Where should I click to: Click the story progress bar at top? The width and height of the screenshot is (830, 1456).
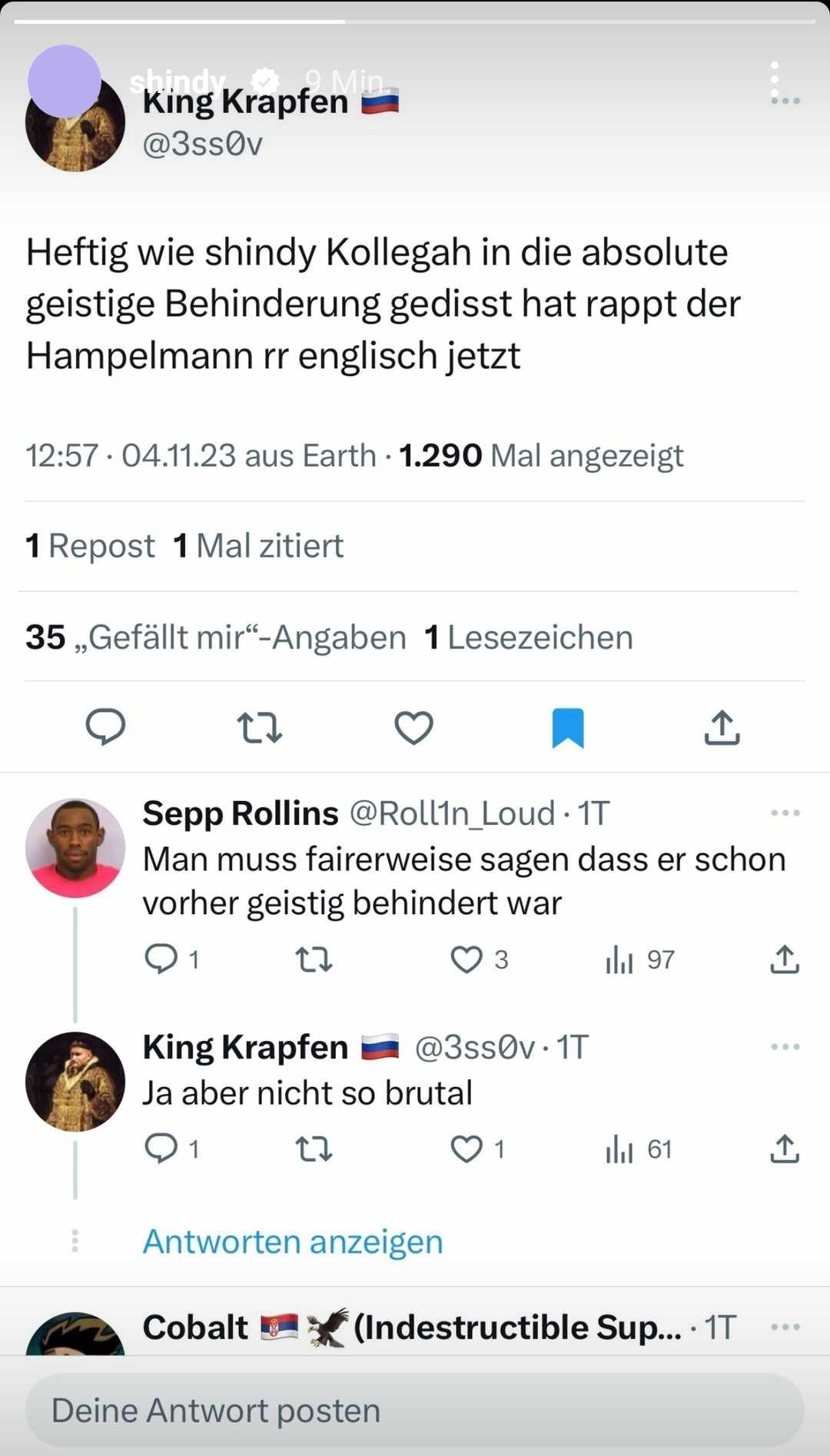click(x=415, y=22)
